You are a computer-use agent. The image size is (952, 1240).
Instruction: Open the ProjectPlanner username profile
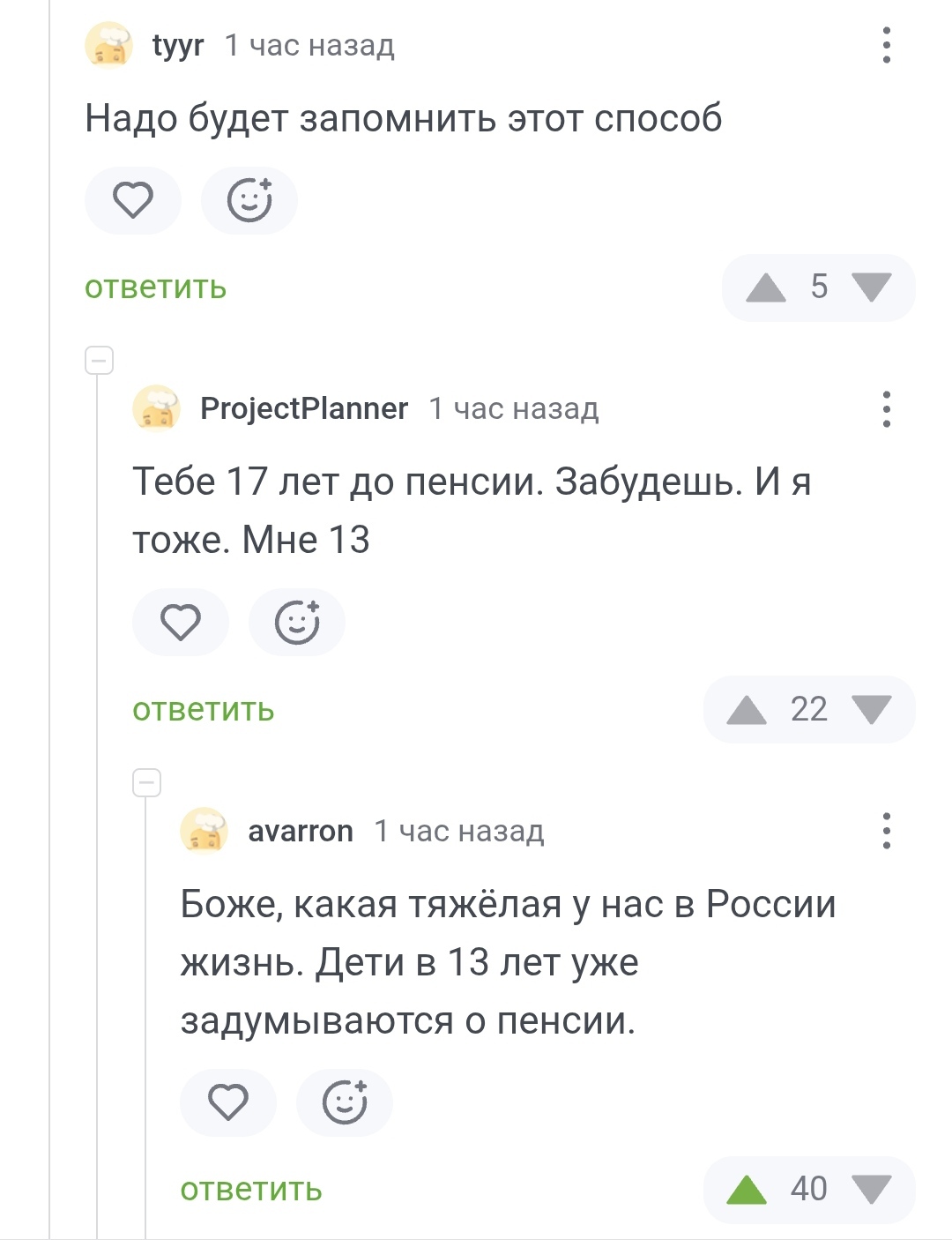coord(304,409)
